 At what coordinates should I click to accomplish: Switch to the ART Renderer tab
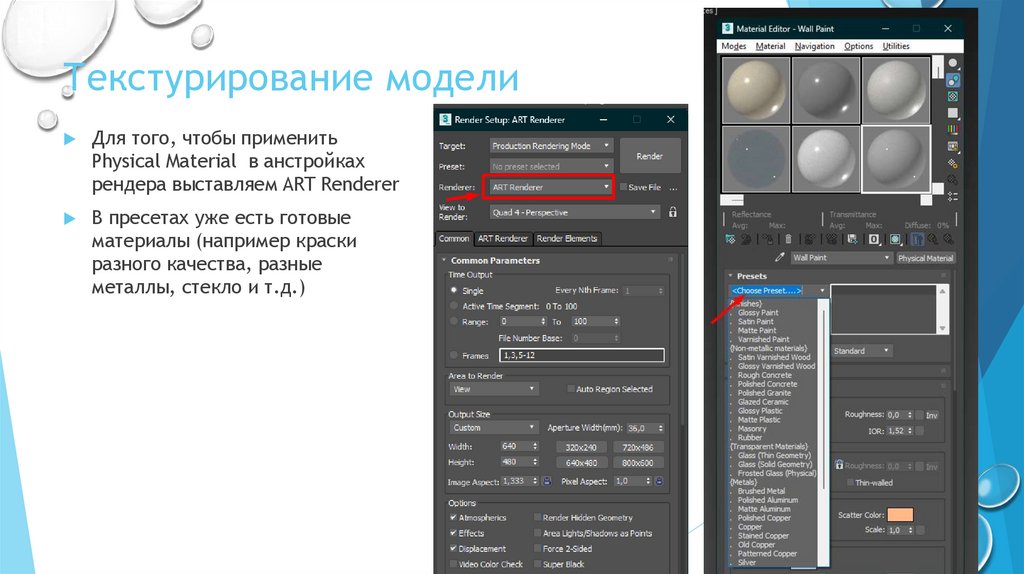(502, 238)
